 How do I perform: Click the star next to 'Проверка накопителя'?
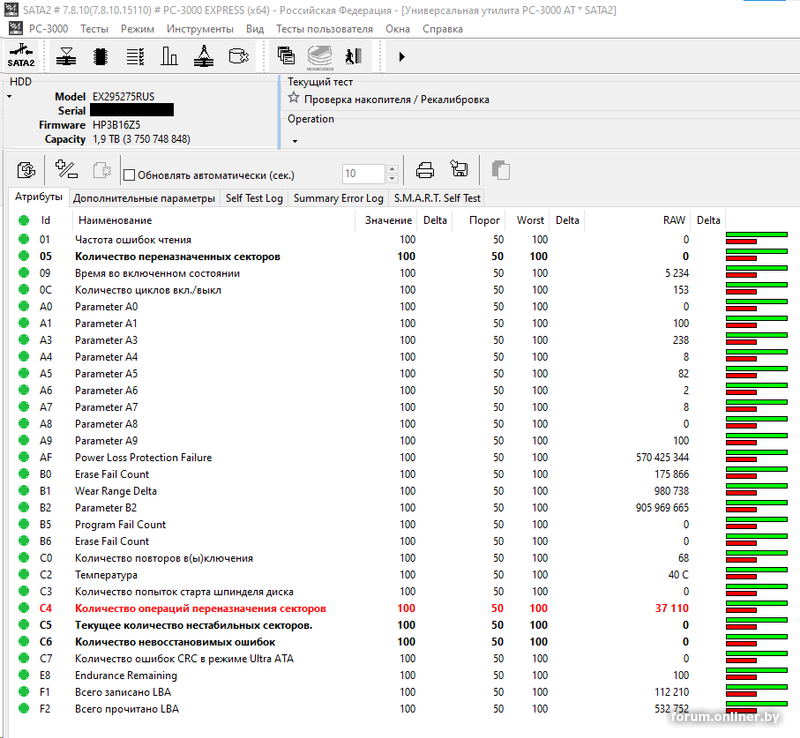click(294, 99)
